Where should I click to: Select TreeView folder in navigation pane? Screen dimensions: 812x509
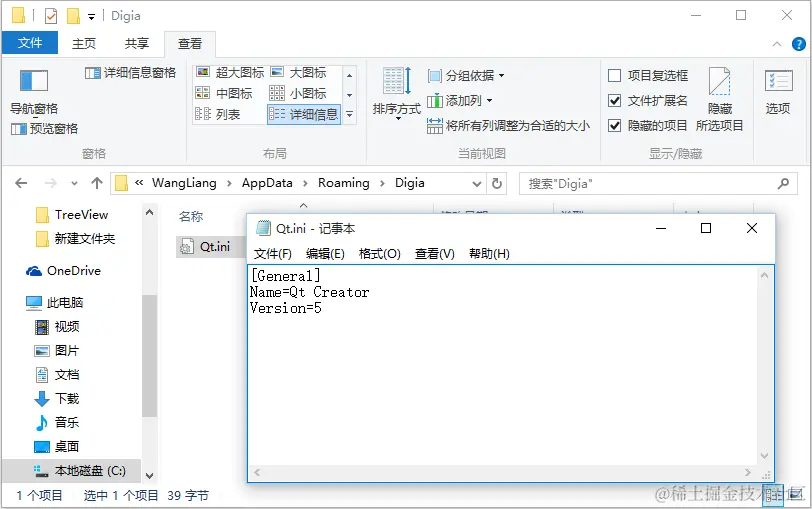coord(72,215)
